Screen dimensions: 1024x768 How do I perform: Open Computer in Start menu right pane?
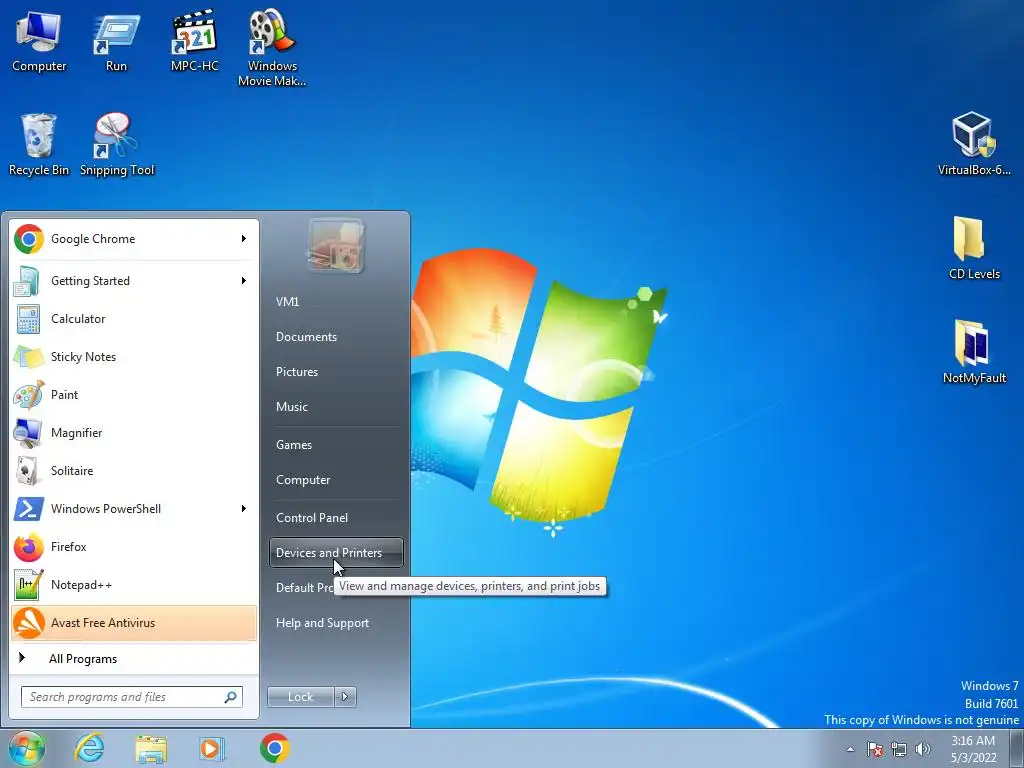pyautogui.click(x=336, y=480)
